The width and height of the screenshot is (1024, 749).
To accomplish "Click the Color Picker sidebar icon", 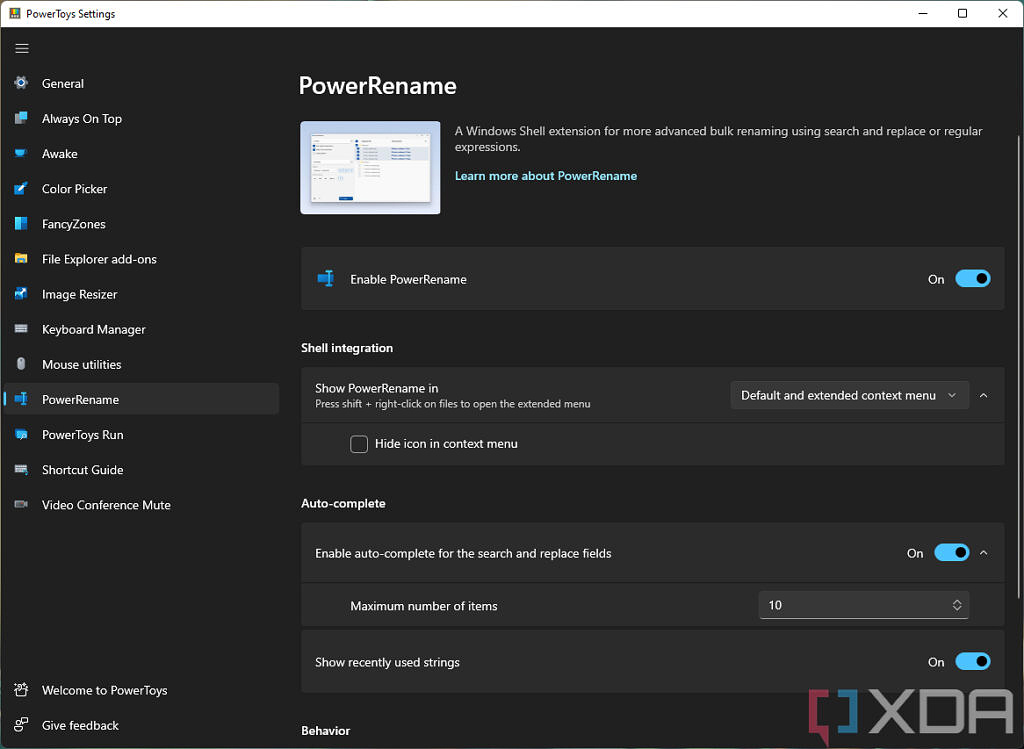I will pyautogui.click(x=21, y=189).
